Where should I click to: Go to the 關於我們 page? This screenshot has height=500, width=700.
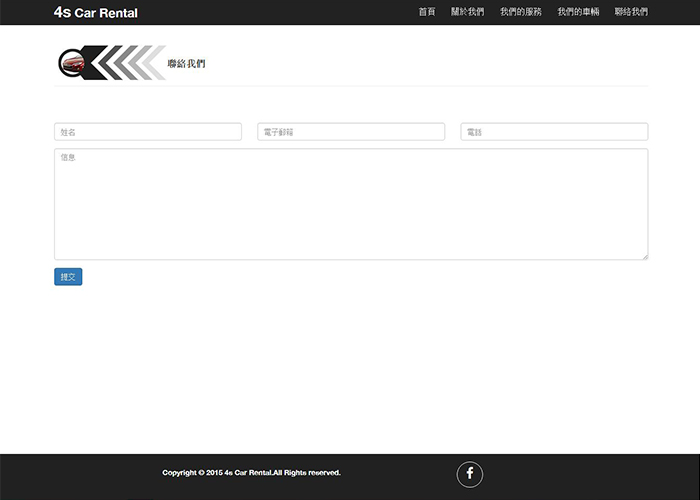click(x=467, y=12)
